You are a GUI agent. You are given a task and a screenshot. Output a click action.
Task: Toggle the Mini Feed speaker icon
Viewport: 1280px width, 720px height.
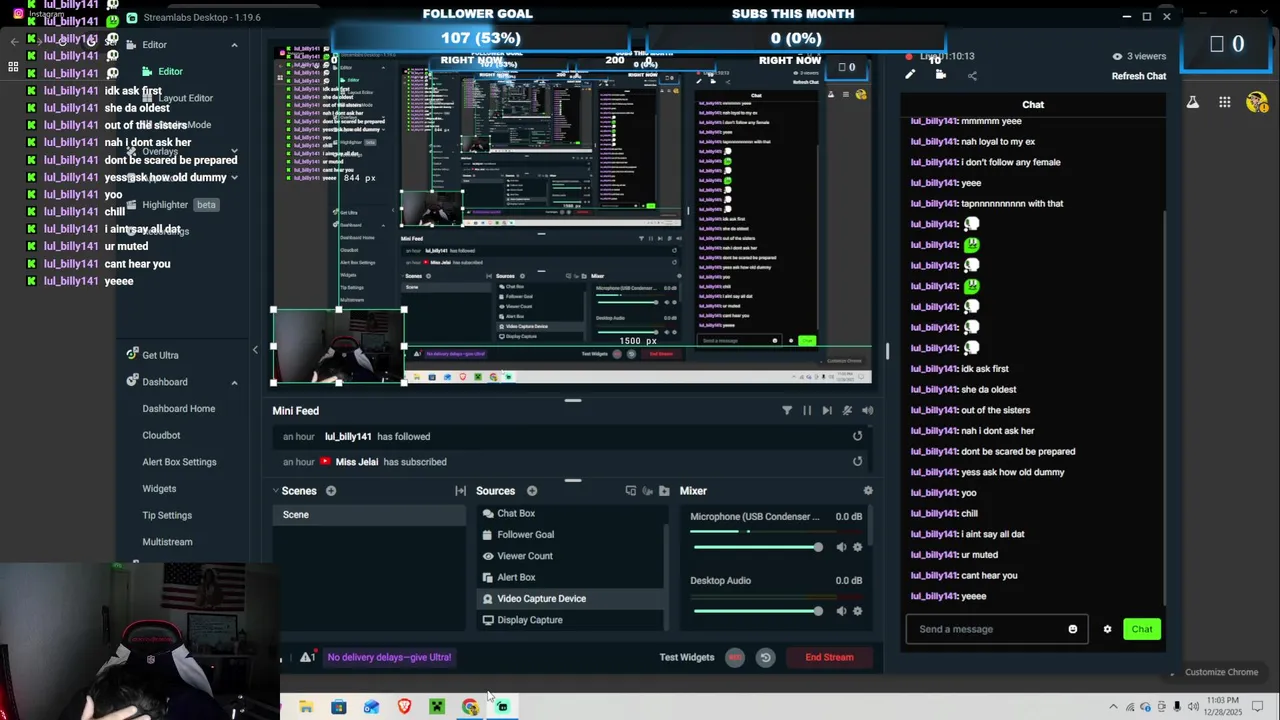pyautogui.click(x=867, y=410)
